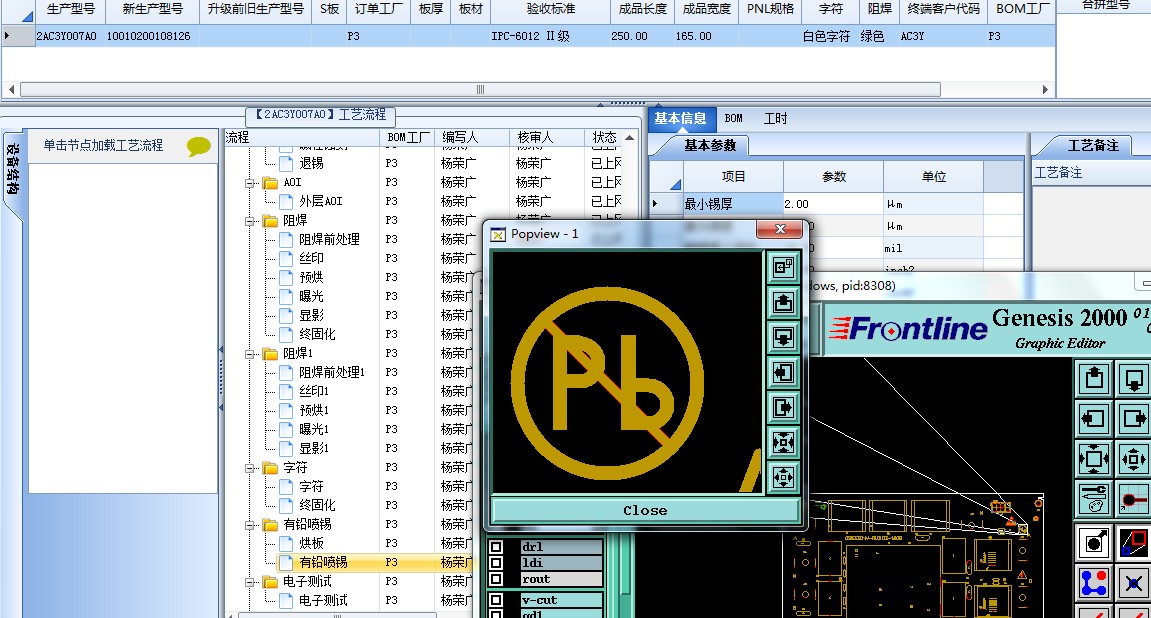Select the 基本参数 sub-tab
This screenshot has height=618, width=1151.
coord(709,145)
